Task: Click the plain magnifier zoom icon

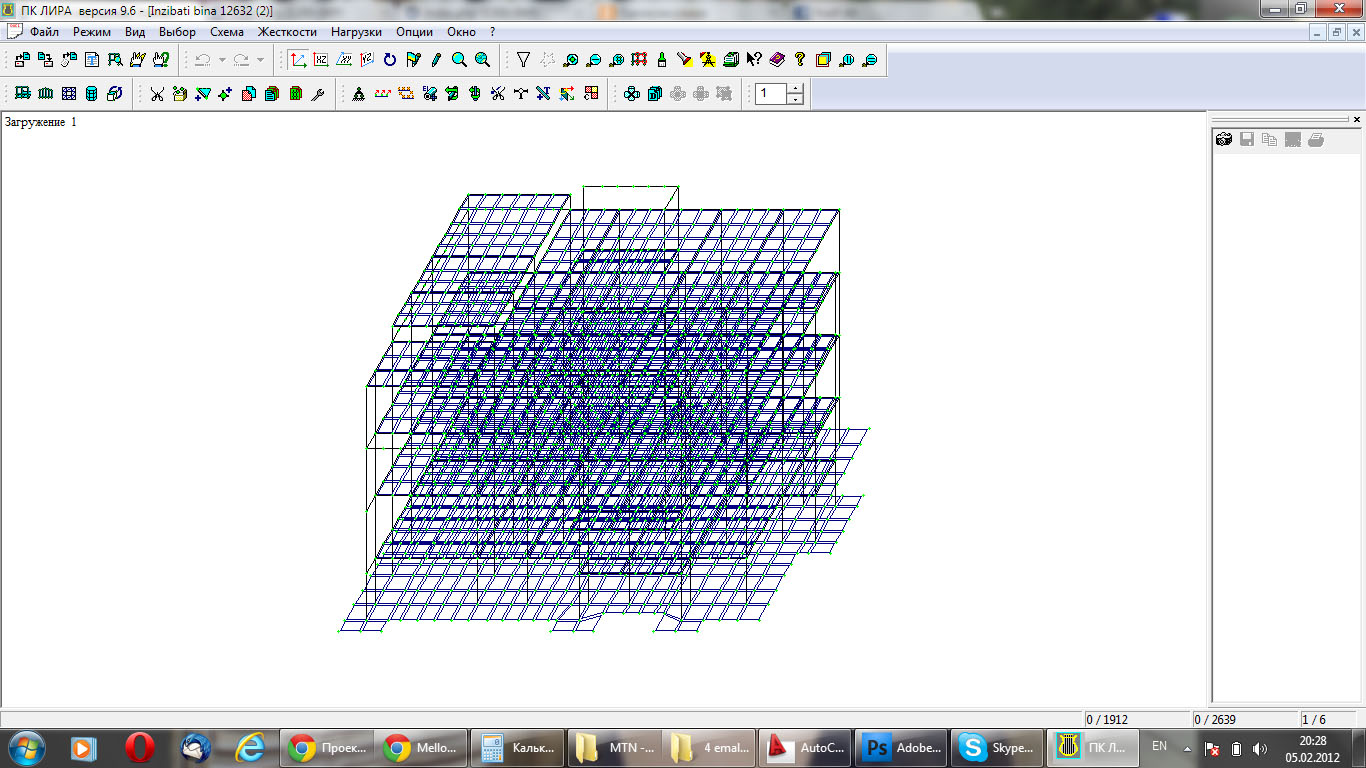Action: coord(459,60)
